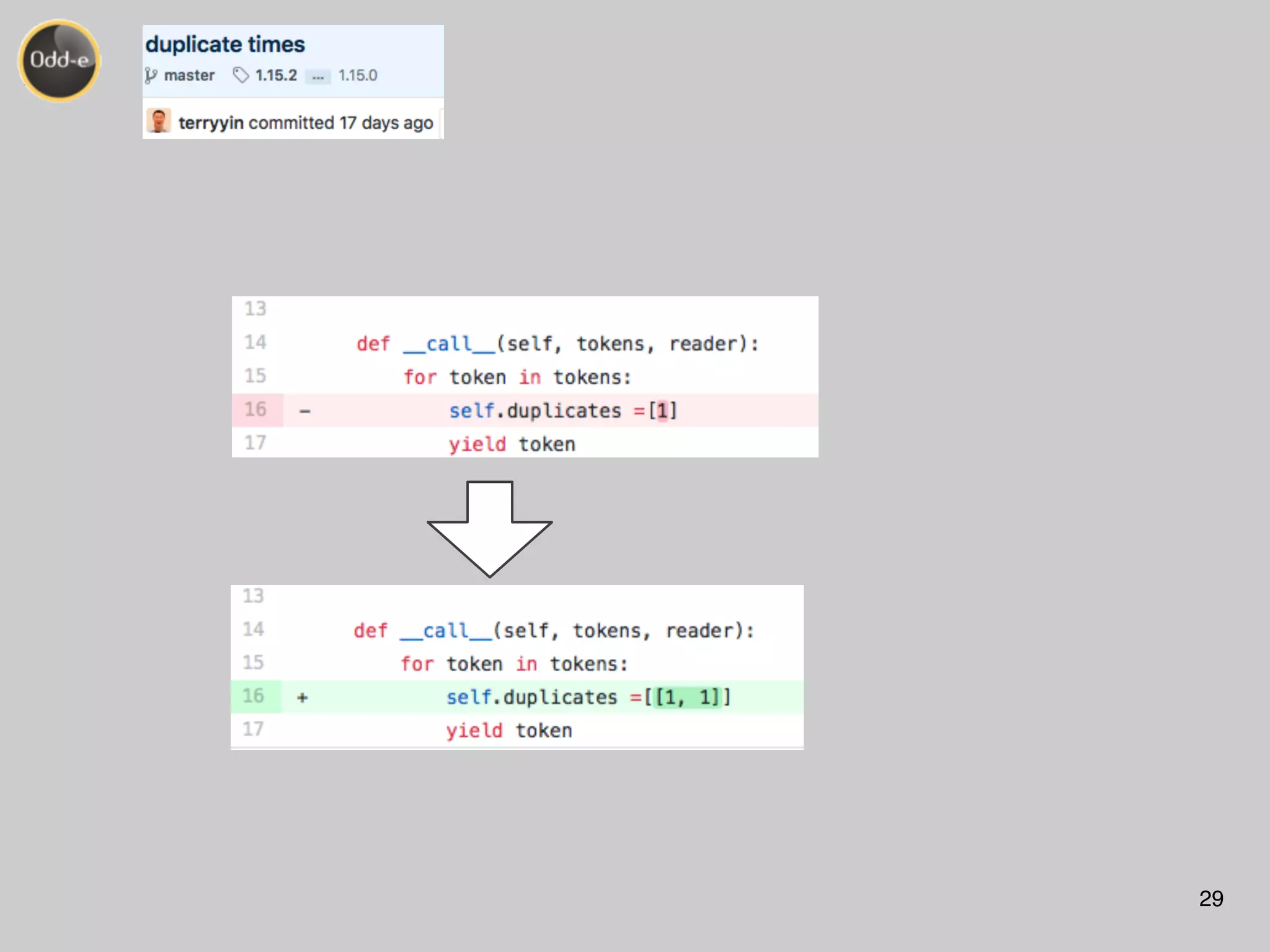Click the minus sign on removed line 16

tap(304, 411)
